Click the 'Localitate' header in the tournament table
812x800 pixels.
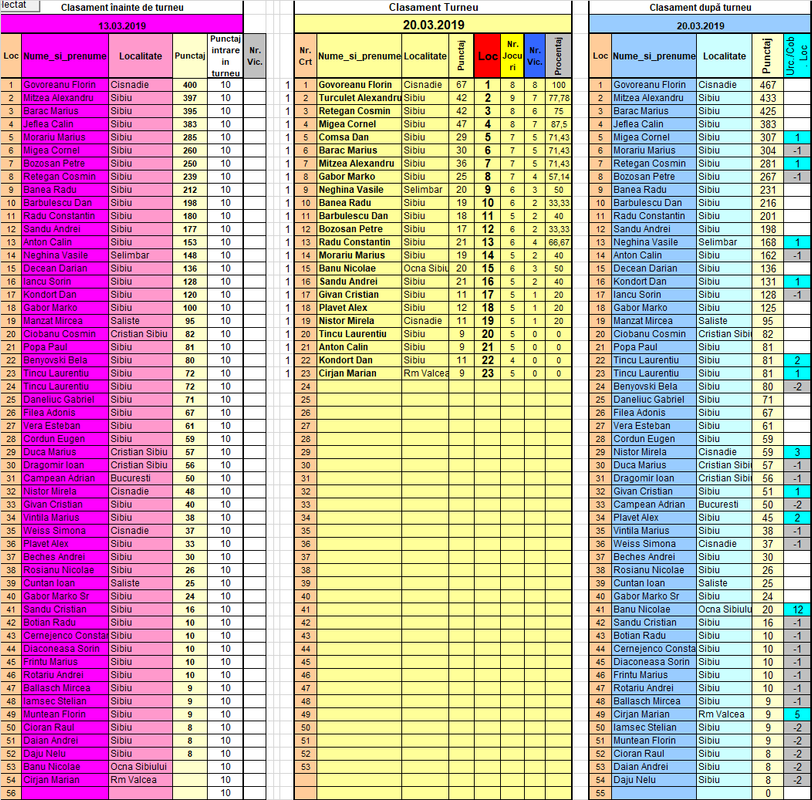coord(425,56)
